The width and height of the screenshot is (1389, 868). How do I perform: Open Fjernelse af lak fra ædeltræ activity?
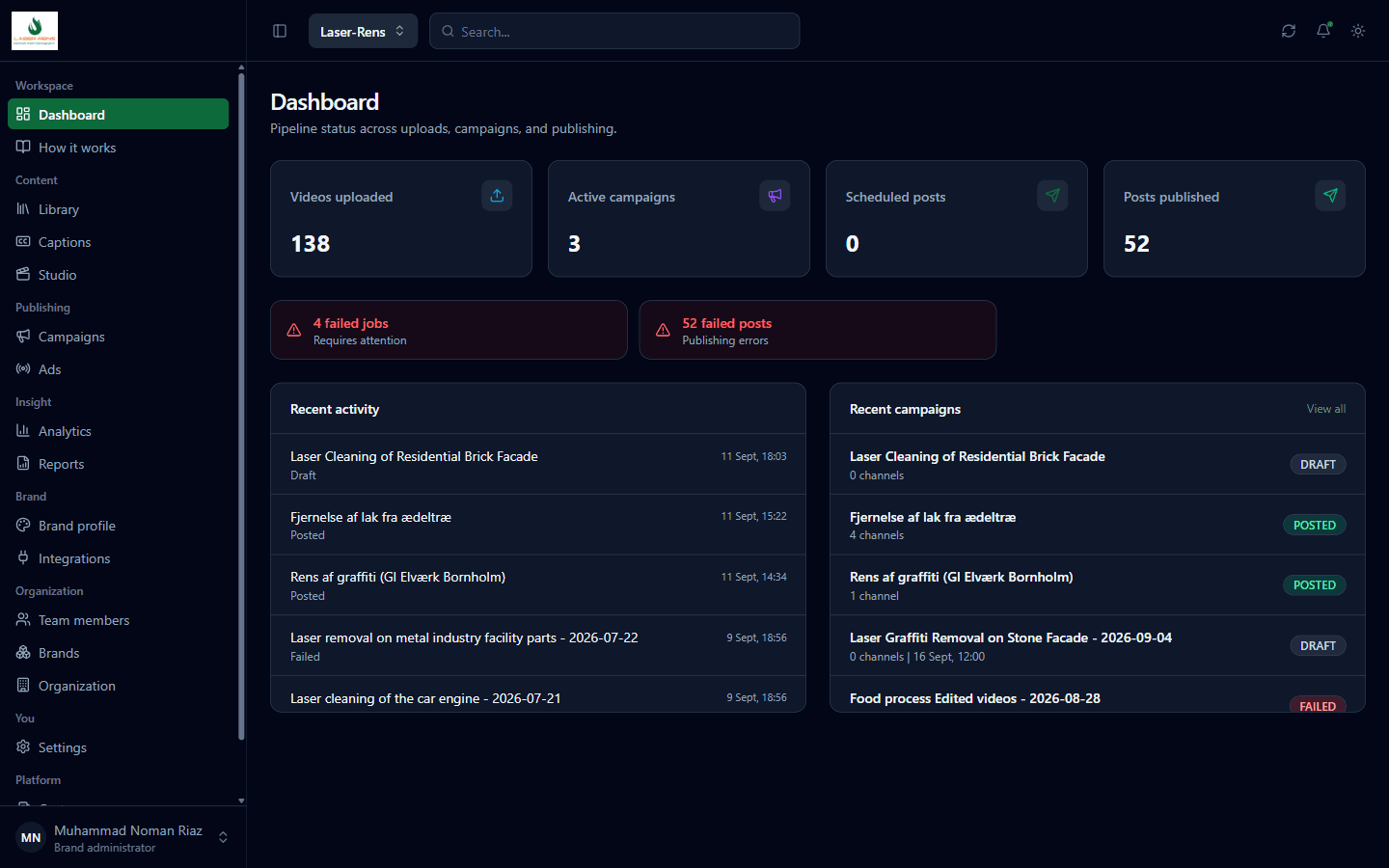point(538,525)
